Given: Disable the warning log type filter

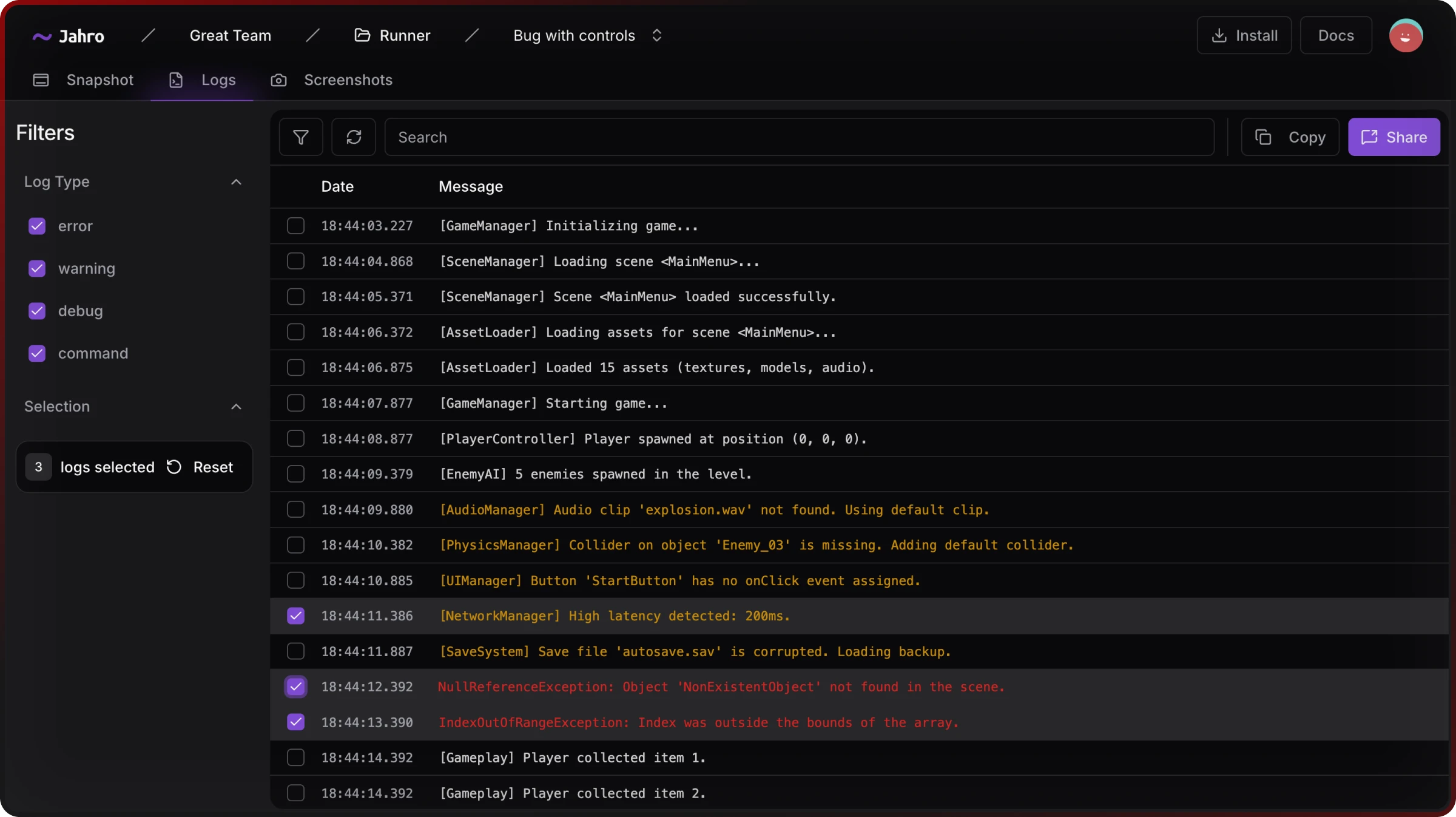Looking at the screenshot, I should [37, 268].
